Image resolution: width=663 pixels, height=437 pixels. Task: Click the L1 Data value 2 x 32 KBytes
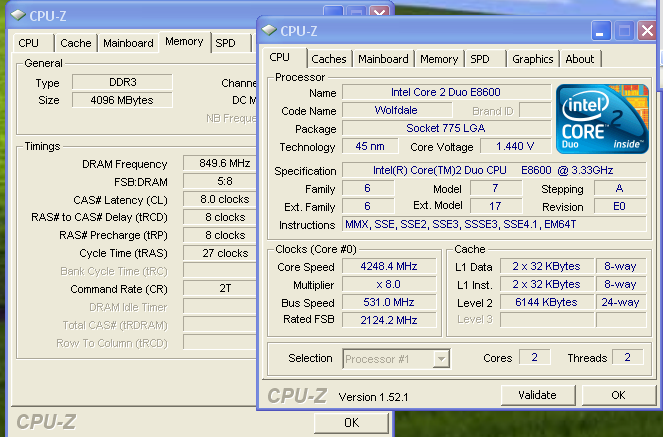click(x=547, y=266)
